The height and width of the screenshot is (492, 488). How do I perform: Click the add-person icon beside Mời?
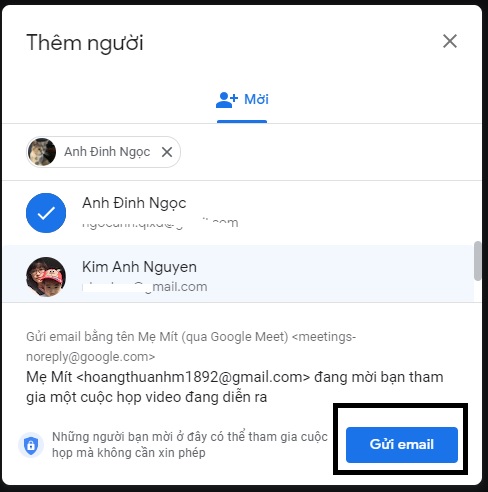(227, 100)
